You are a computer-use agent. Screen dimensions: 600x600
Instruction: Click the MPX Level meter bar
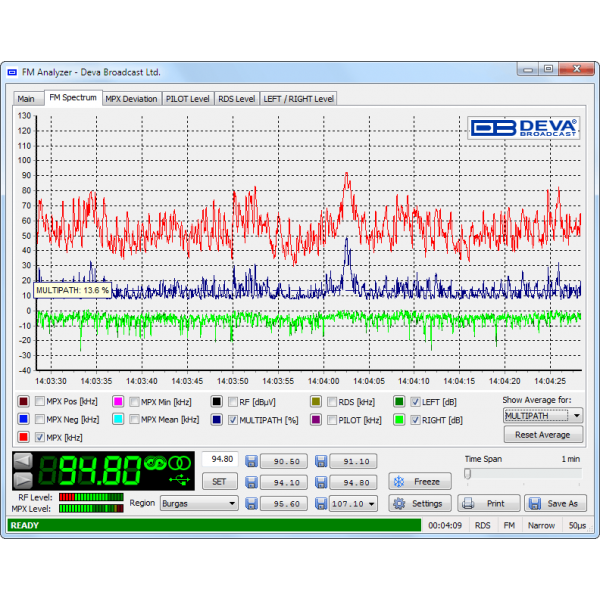coord(91,508)
